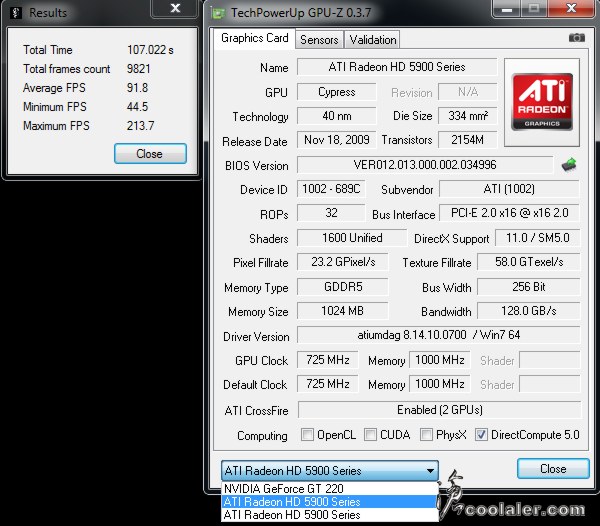Screen dimensions: 600x526
Task: Click the BIOS Version value field
Action: (x=425, y=165)
